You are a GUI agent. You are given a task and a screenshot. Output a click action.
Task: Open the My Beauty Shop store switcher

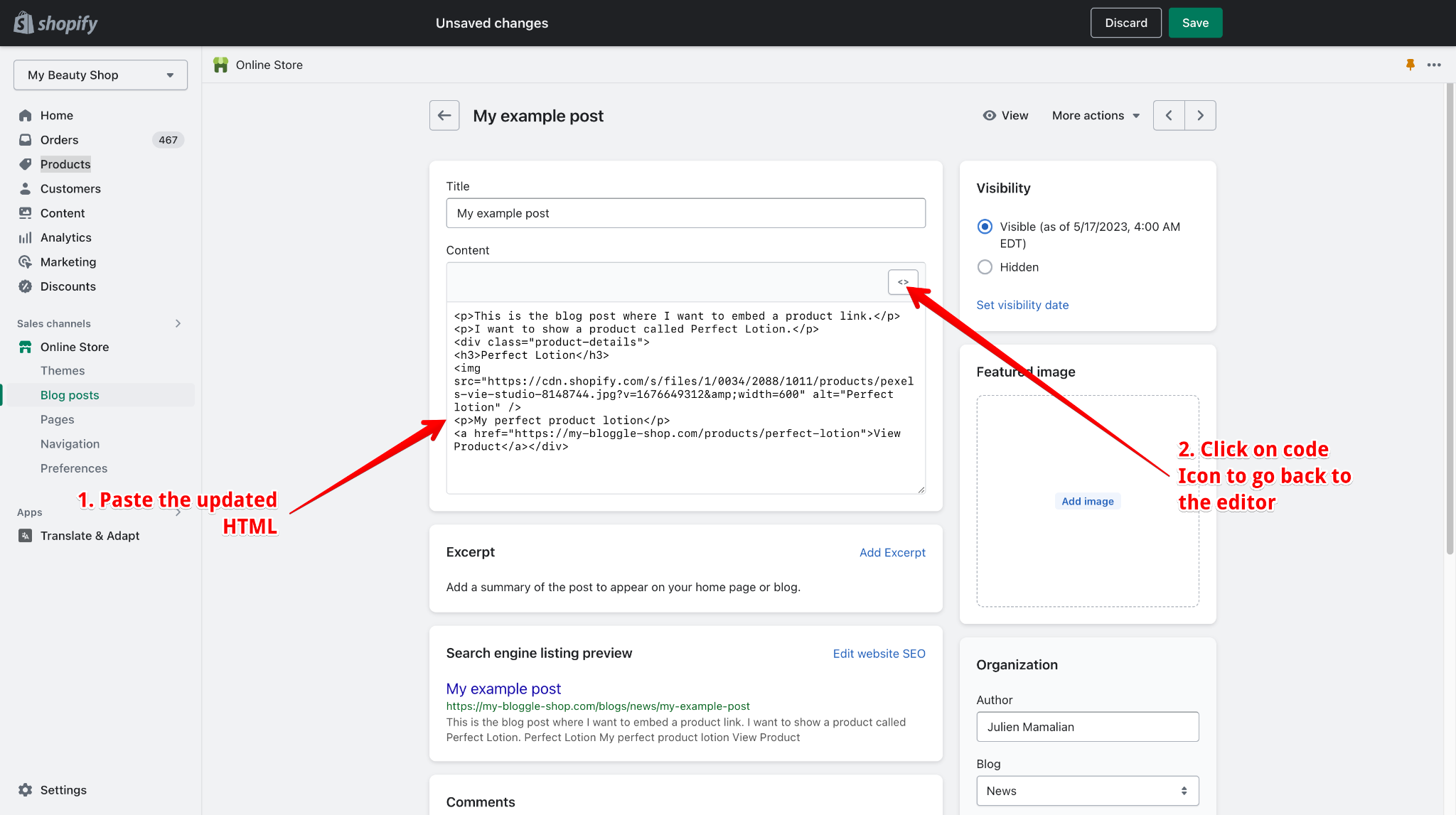(x=100, y=75)
